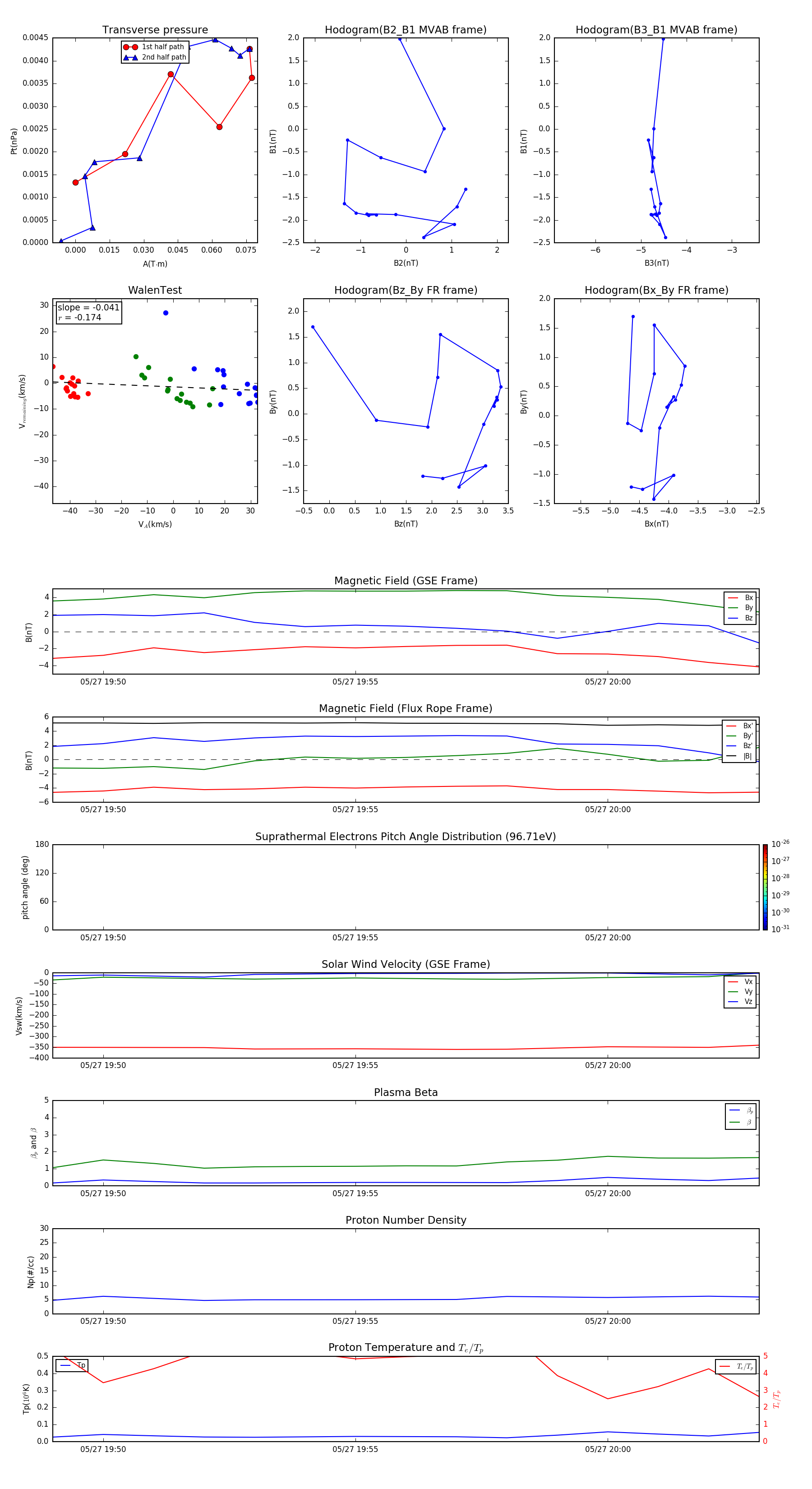
Task: Click "Bz" in the GSE magnetic field legend
Action: 748,619
